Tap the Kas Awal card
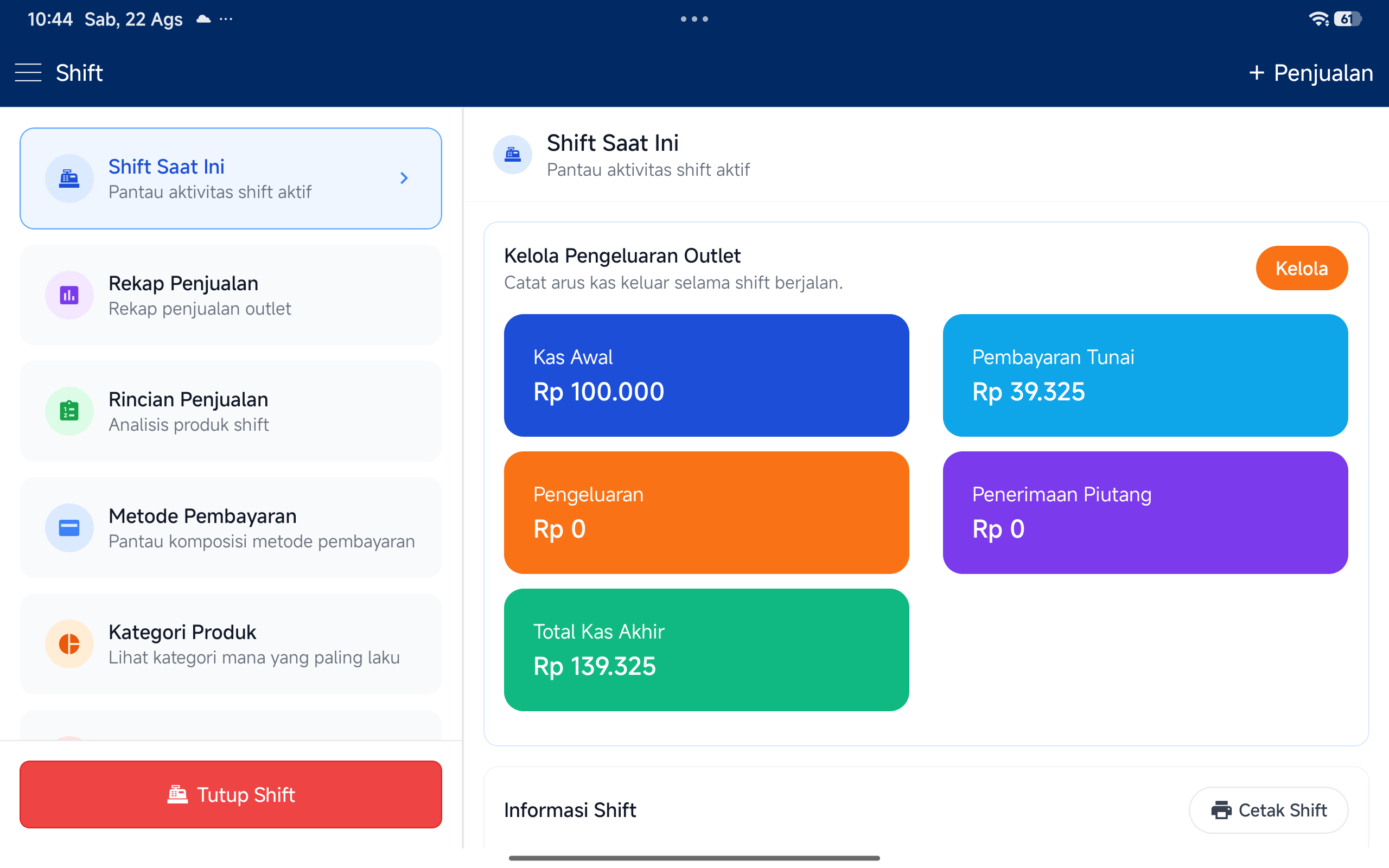 [706, 375]
